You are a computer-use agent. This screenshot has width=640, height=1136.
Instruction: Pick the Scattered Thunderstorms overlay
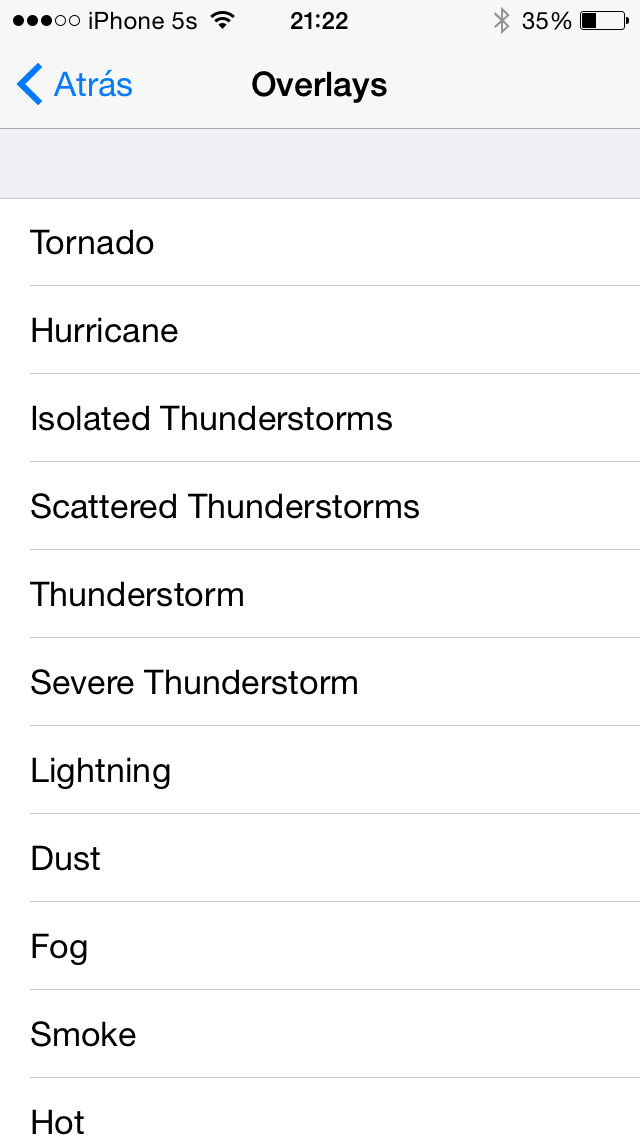coord(320,507)
